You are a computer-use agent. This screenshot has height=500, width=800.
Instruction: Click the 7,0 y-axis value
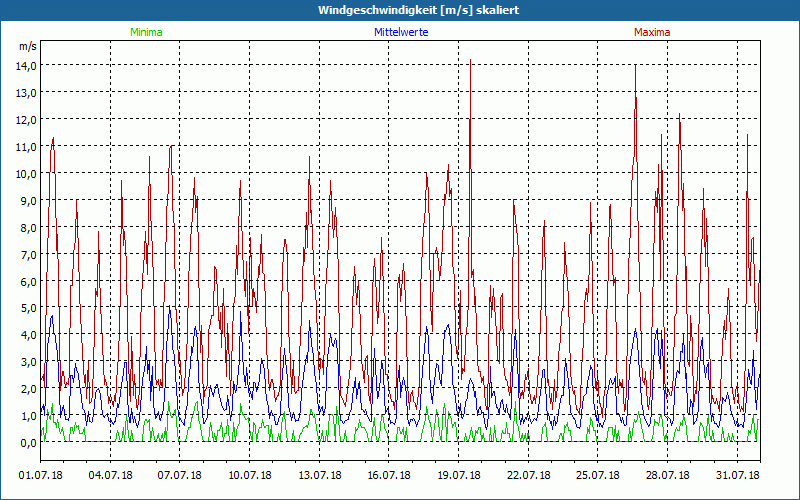click(29, 254)
